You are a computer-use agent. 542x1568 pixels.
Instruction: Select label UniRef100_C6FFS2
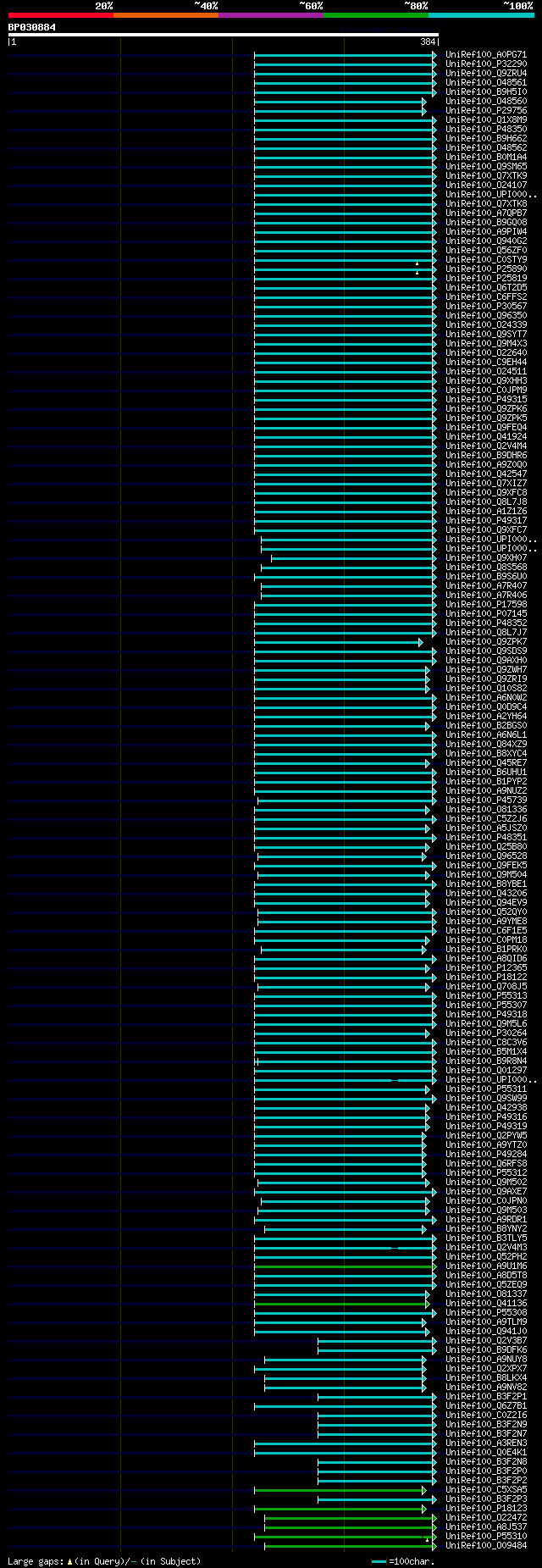pos(486,296)
